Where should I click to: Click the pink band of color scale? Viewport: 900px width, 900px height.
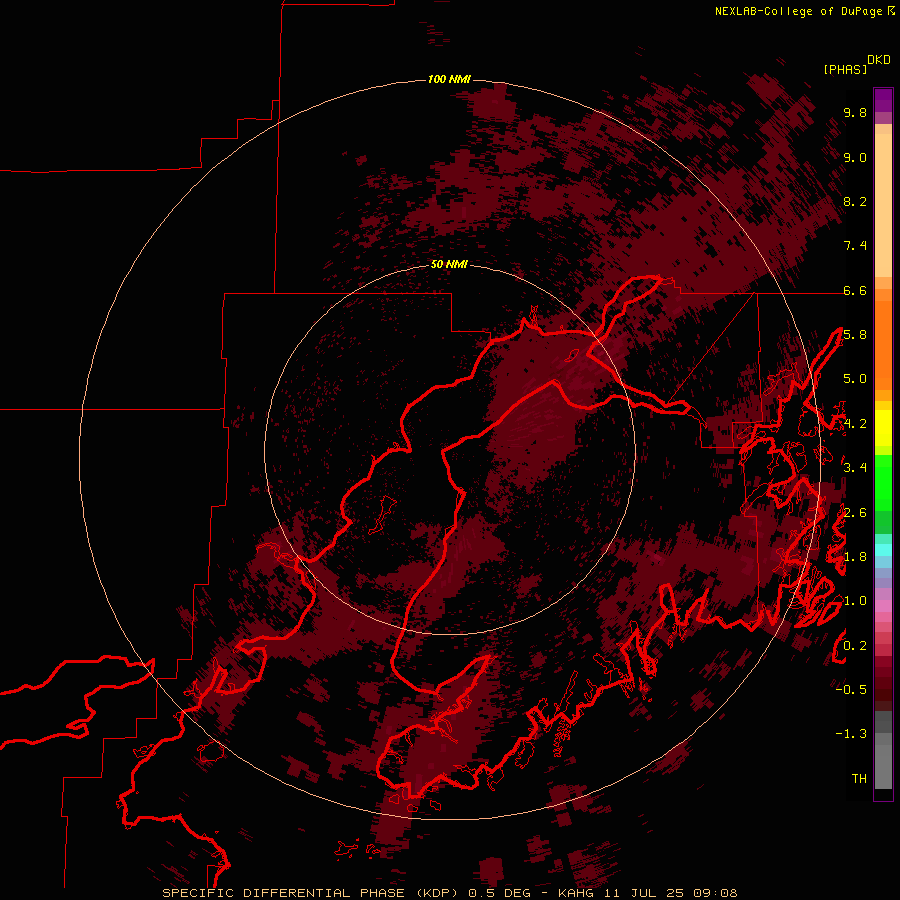point(883,606)
